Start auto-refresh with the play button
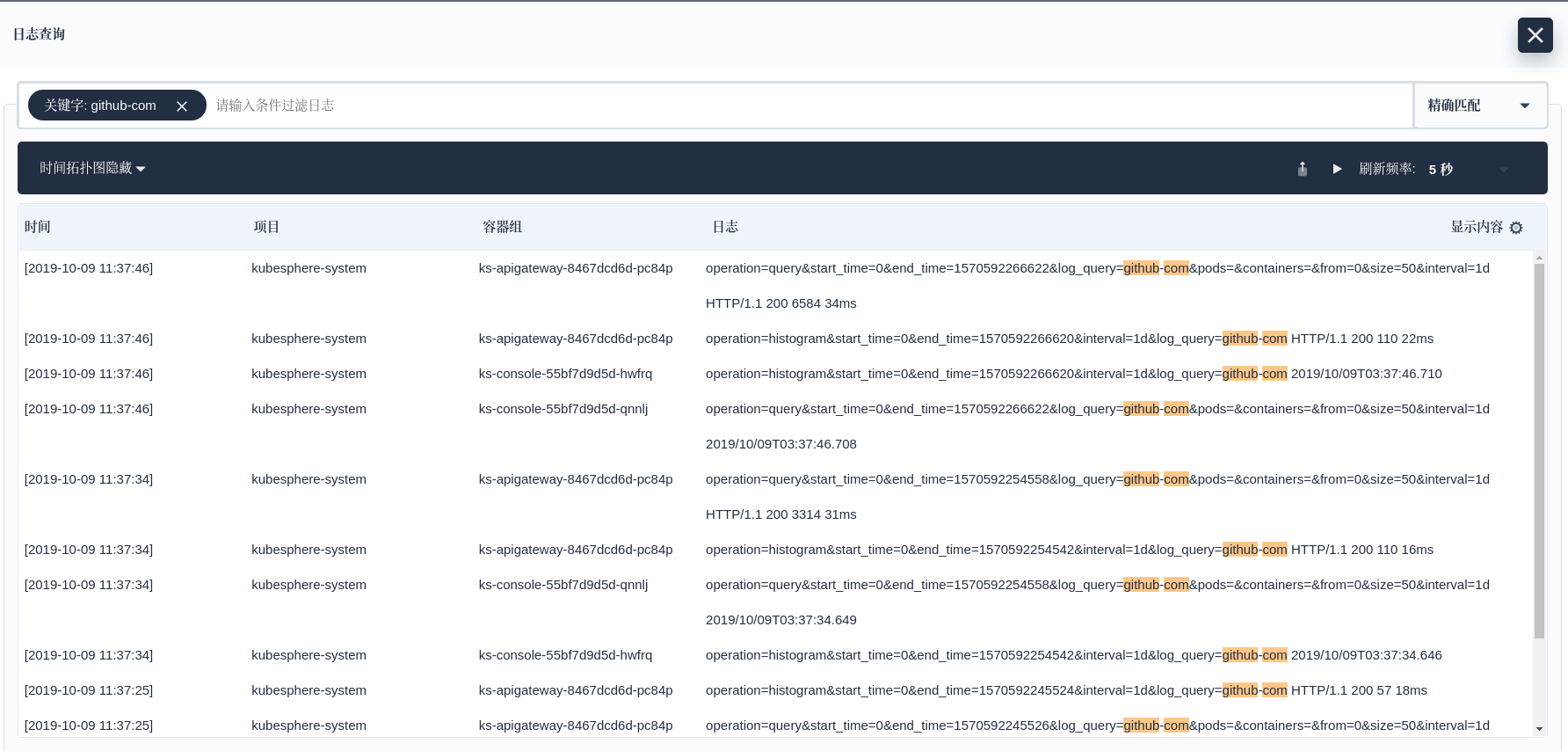Screen dimensions: 1568x751 [x=1337, y=169]
